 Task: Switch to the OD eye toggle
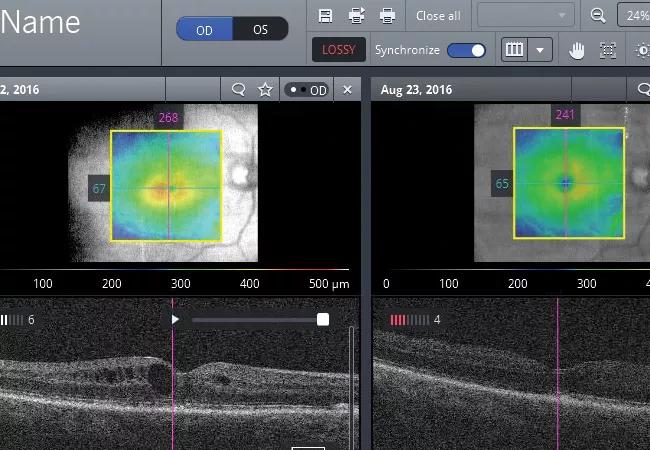(x=204, y=29)
